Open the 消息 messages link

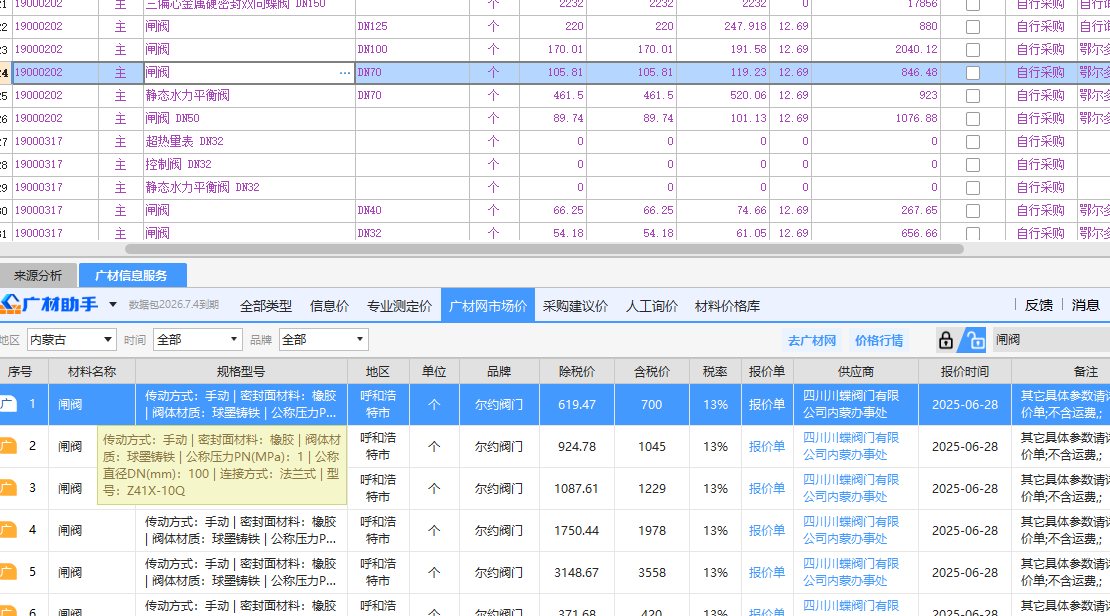(1085, 305)
